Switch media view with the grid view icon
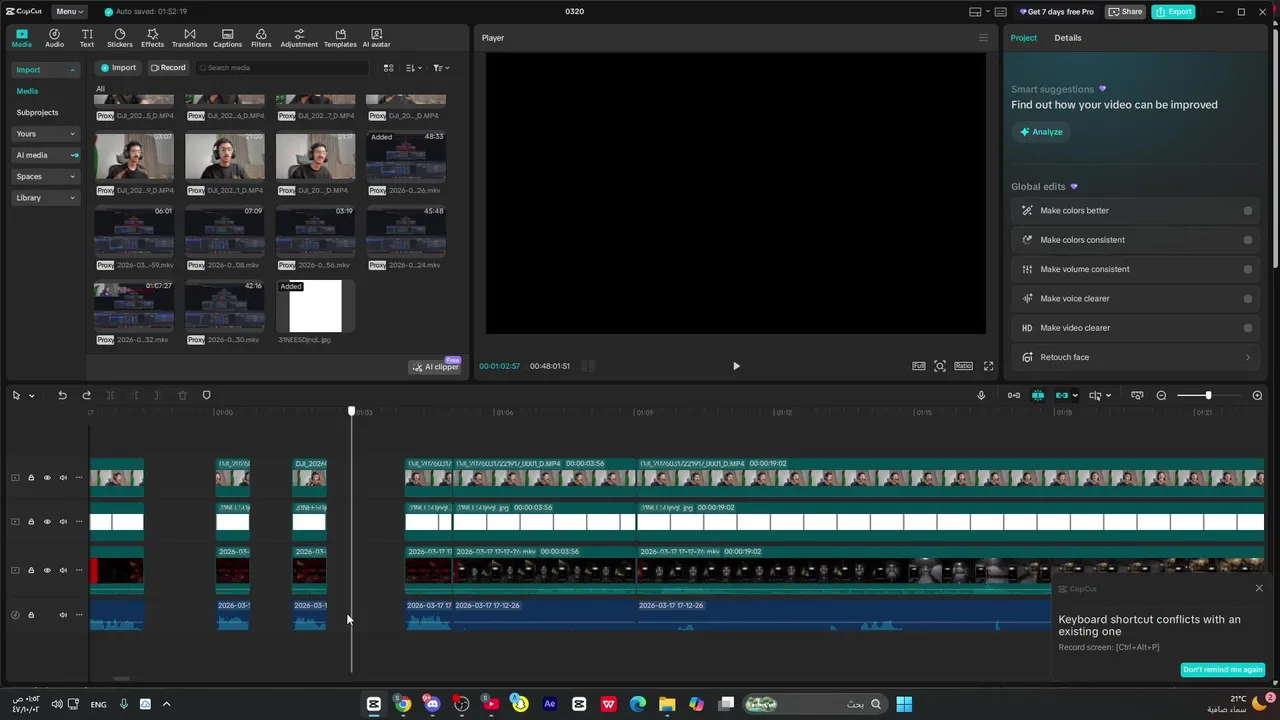 388,68
